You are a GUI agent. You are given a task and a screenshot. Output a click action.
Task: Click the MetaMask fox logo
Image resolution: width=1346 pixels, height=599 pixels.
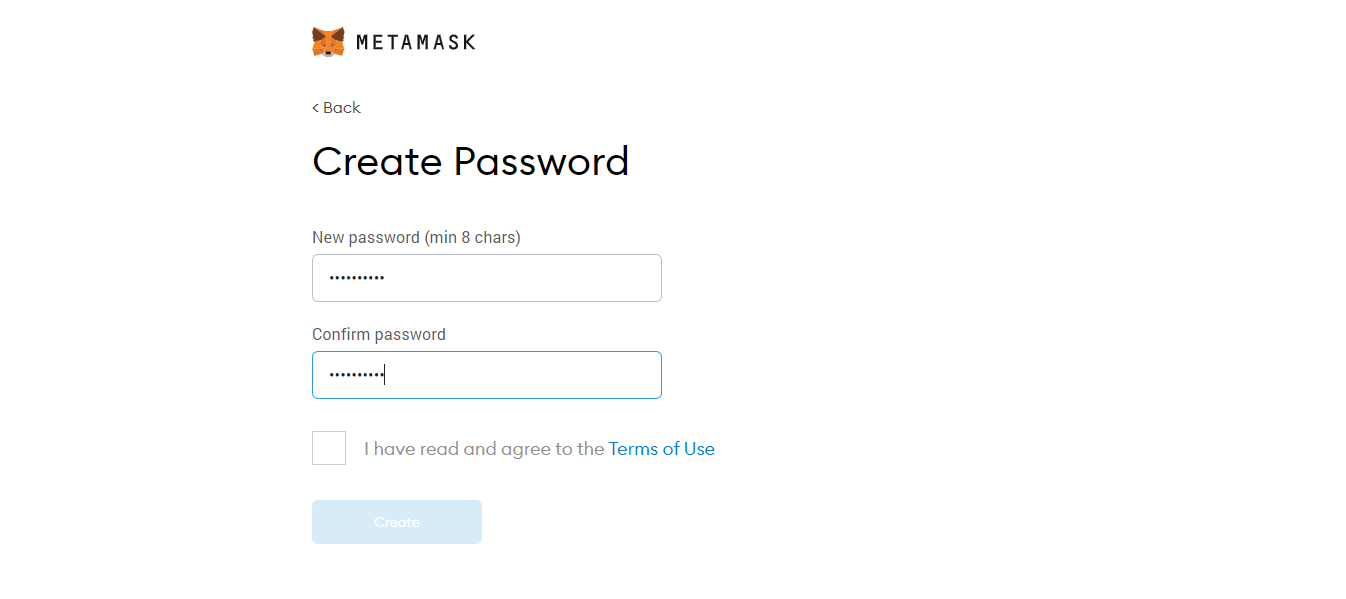[328, 42]
